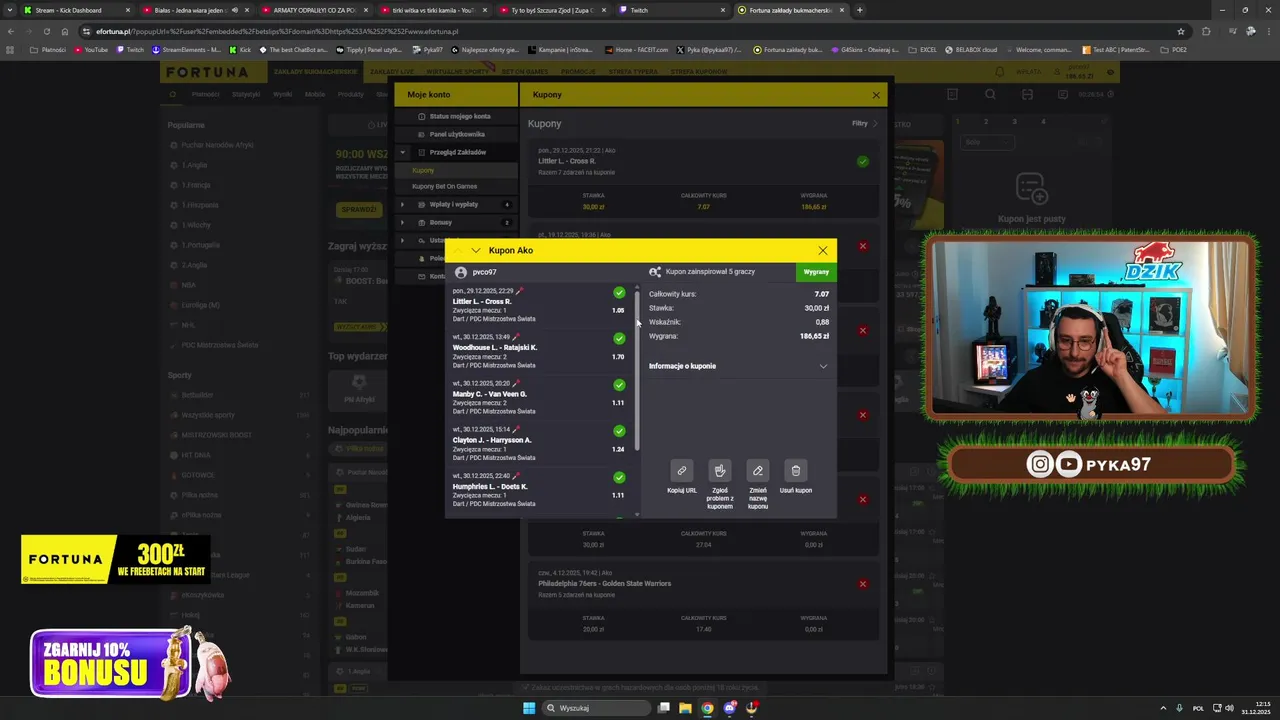Click the SPRAWDŹ button on the promo banner
The image size is (1280, 720).
358,209
